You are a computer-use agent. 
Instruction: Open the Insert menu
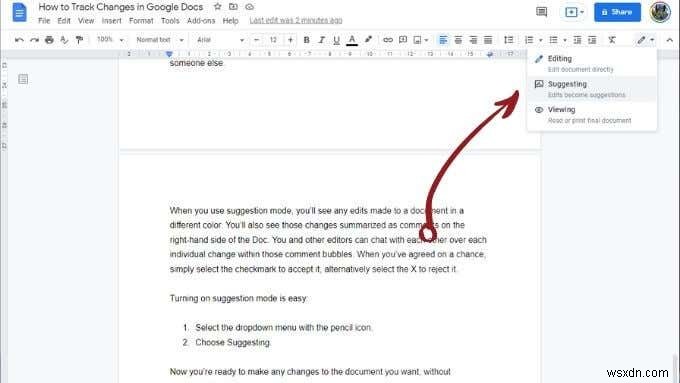[111, 20]
